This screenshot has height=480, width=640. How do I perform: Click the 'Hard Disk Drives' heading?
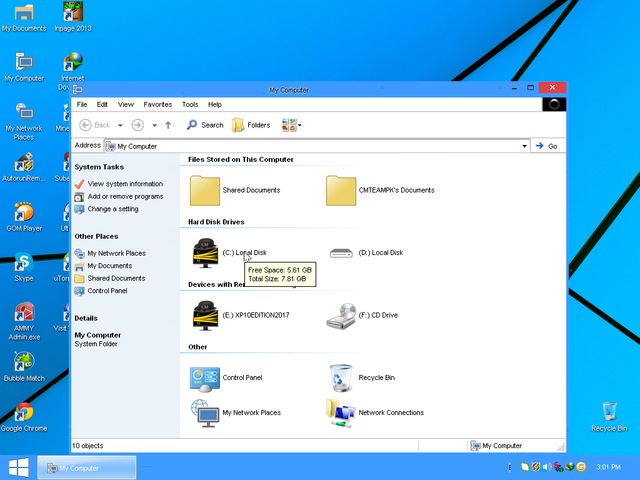click(216, 222)
